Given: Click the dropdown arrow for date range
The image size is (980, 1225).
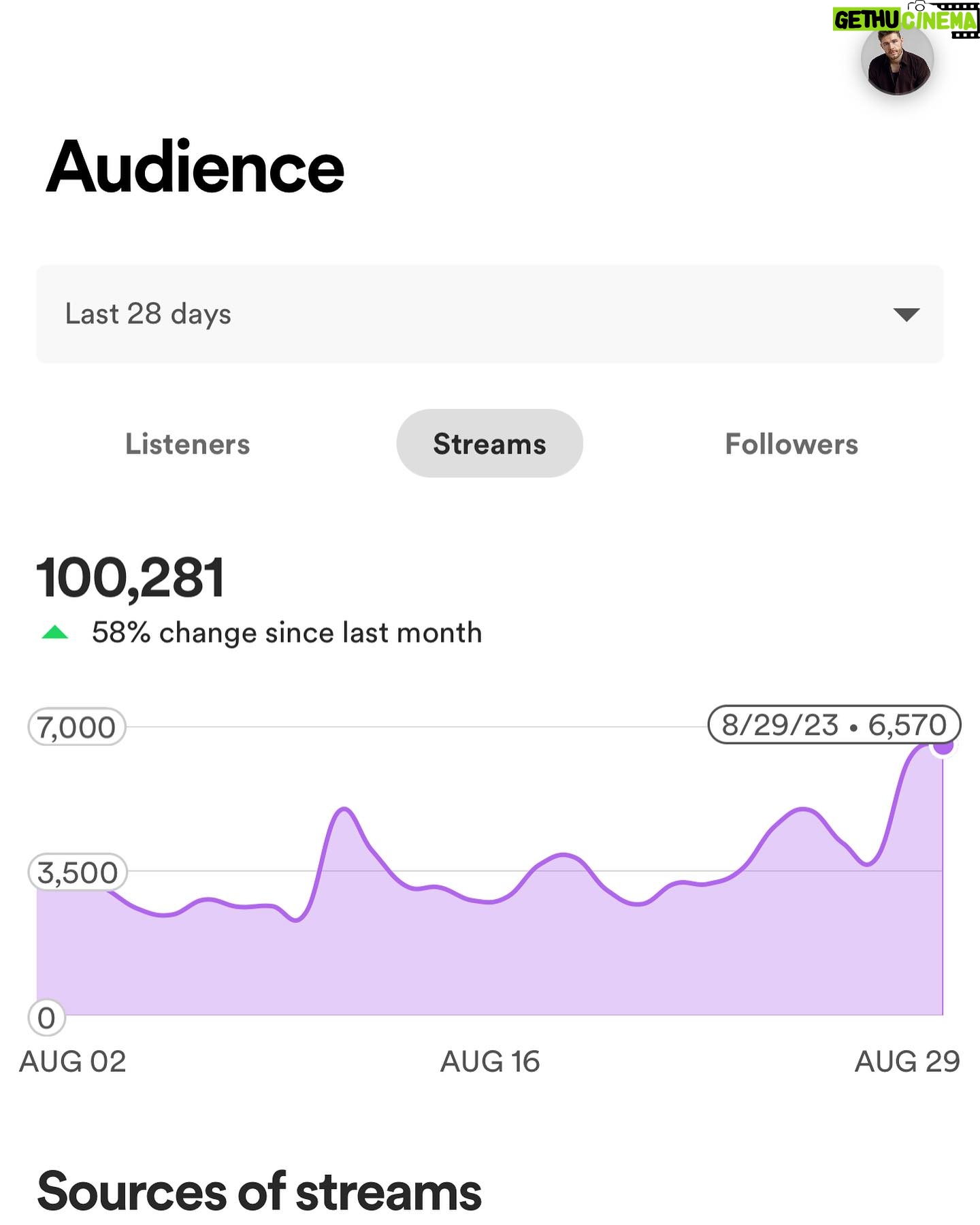Looking at the screenshot, I should point(906,314).
